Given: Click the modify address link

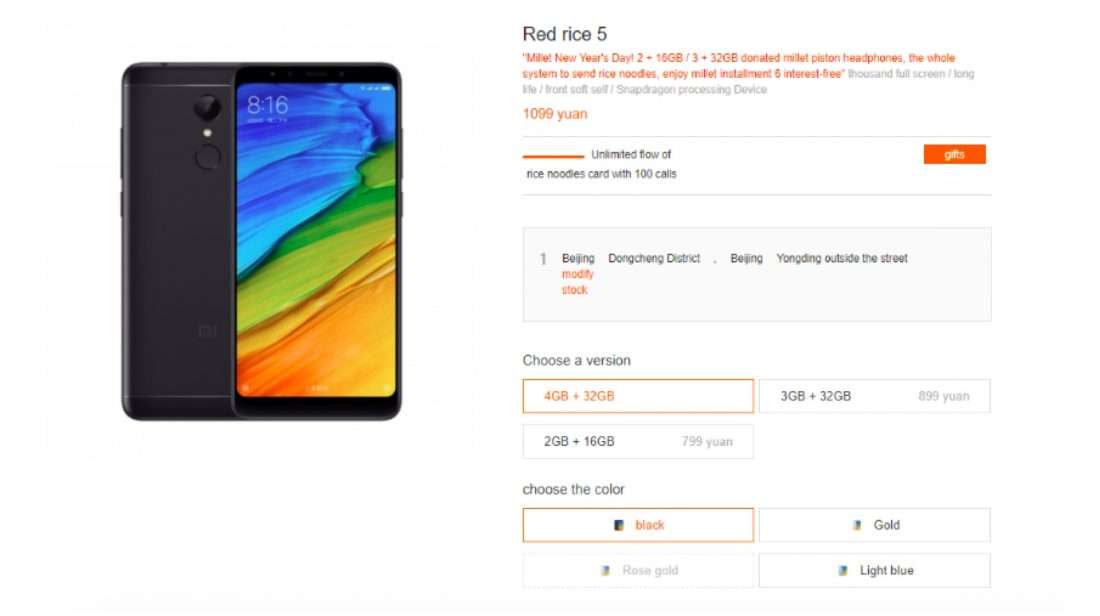Looking at the screenshot, I should (577, 274).
